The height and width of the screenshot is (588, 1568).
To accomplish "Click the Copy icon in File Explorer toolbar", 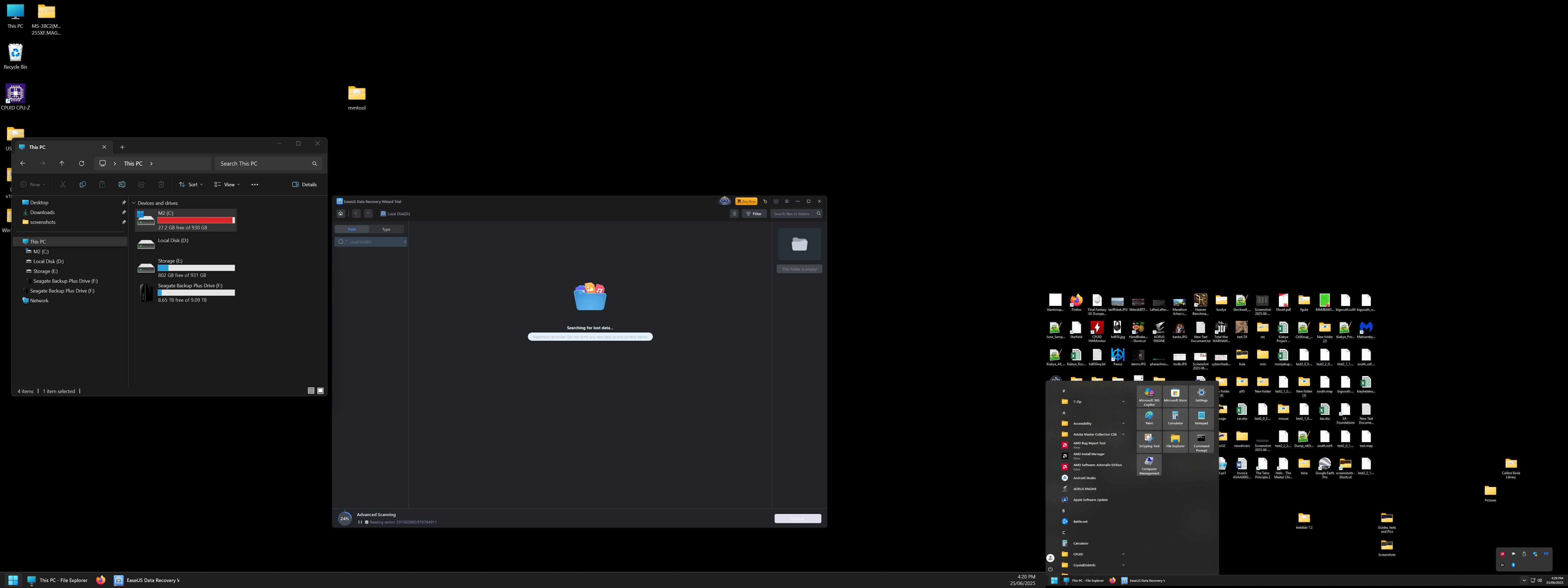I will click(83, 184).
